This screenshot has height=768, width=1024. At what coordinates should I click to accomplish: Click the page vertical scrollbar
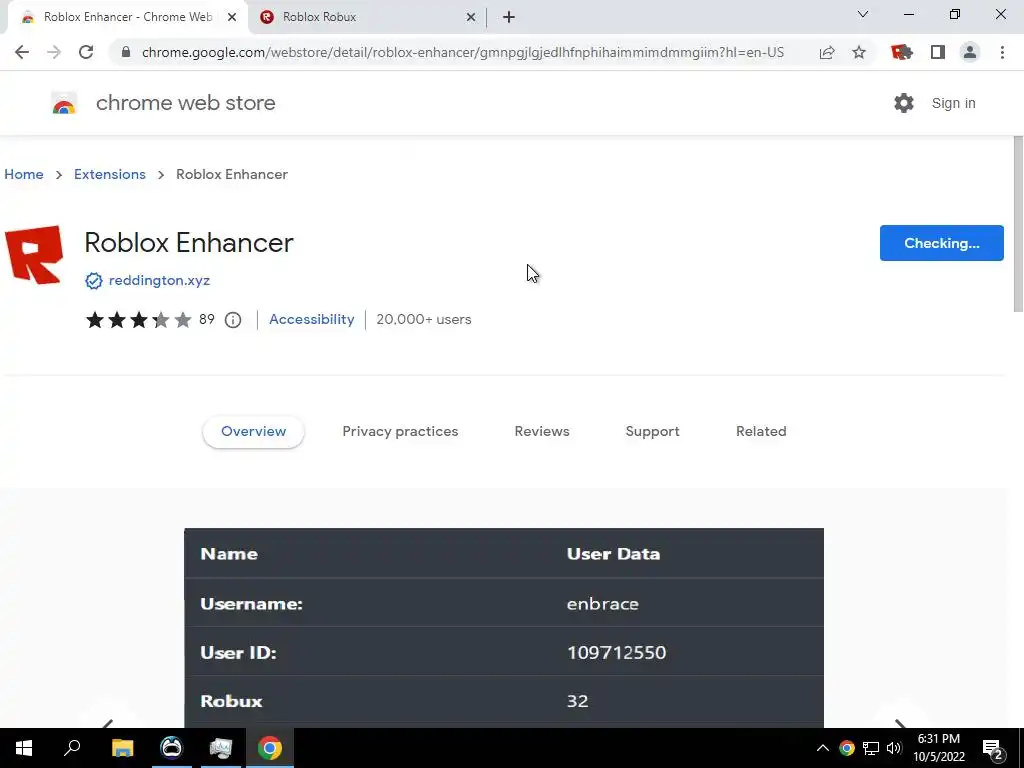pos(1017,222)
